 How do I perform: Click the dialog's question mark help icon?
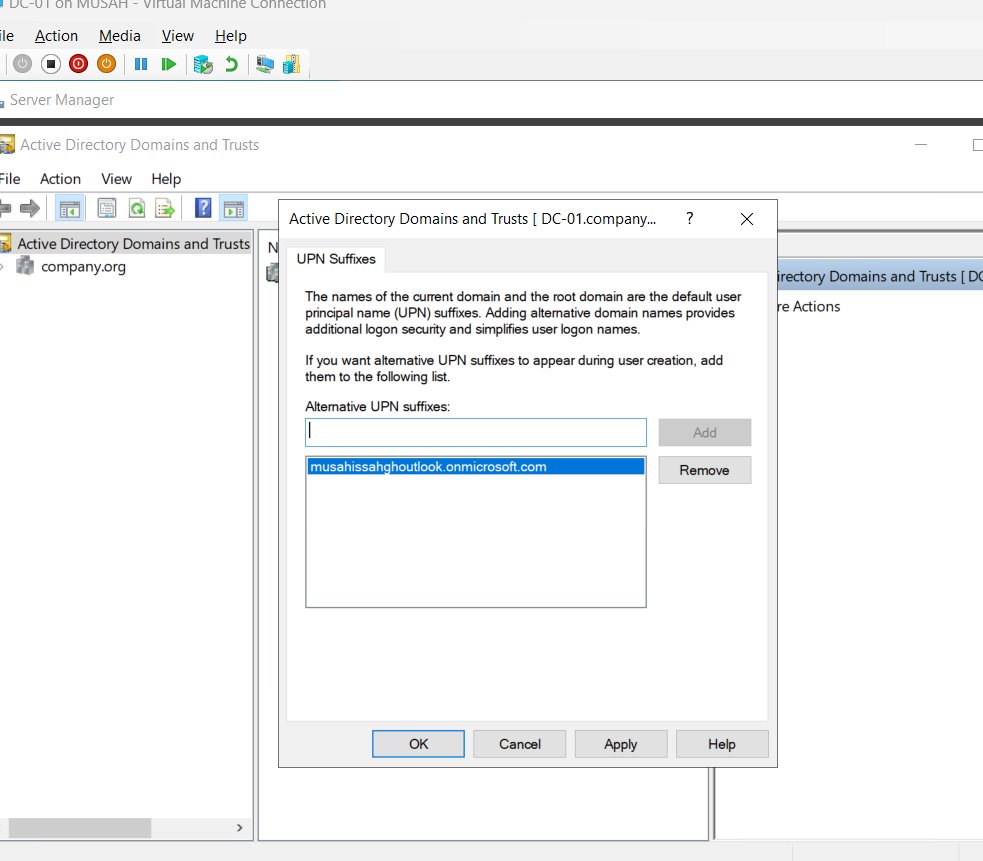(690, 218)
